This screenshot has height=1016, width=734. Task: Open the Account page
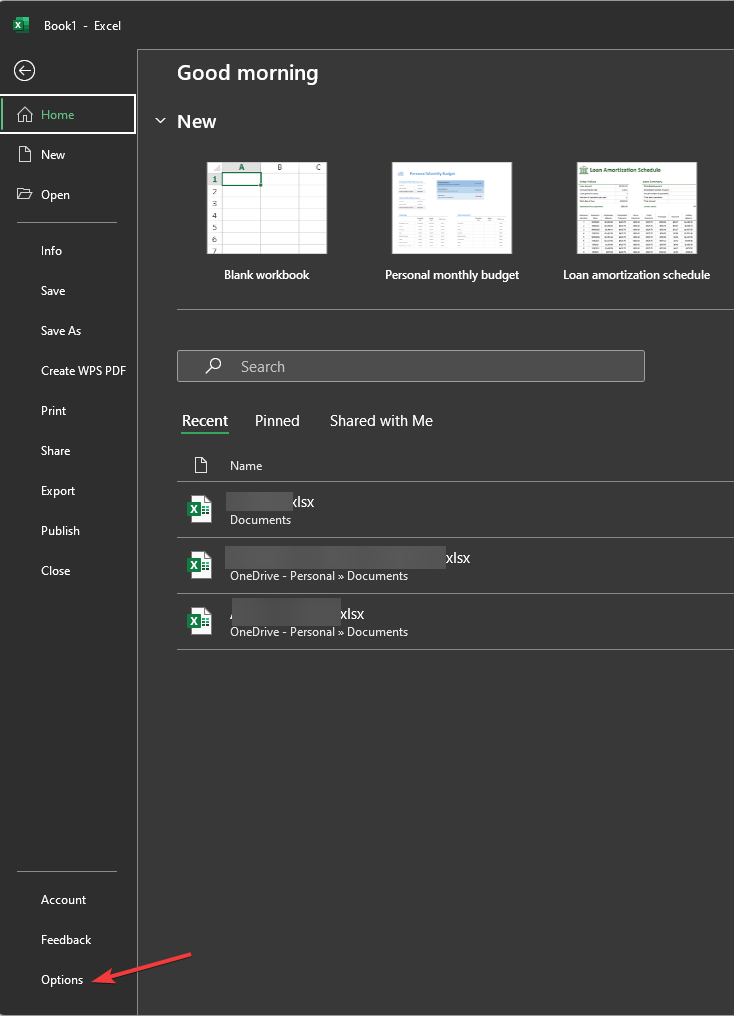point(63,900)
